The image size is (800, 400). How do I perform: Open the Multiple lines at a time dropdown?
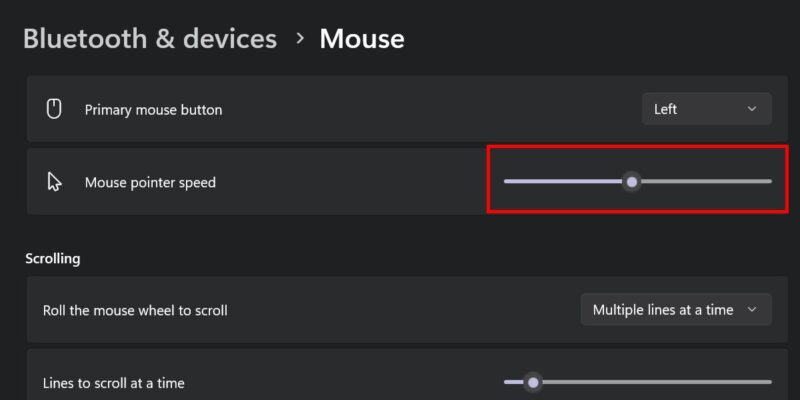(676, 310)
